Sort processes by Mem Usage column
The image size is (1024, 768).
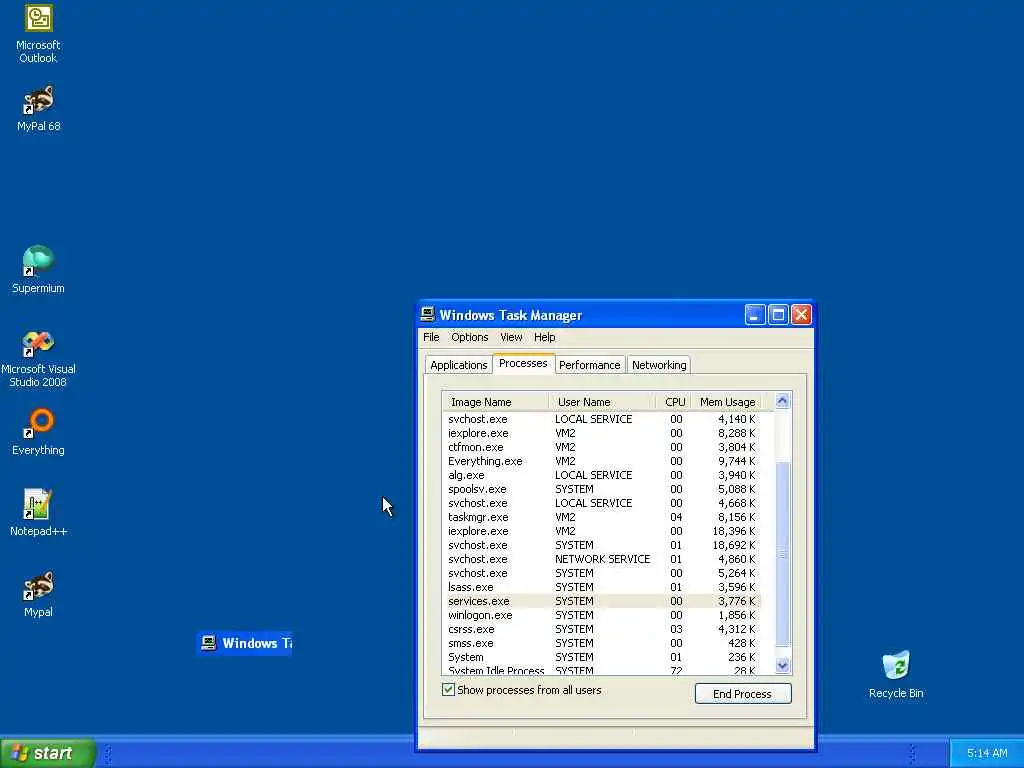726,402
